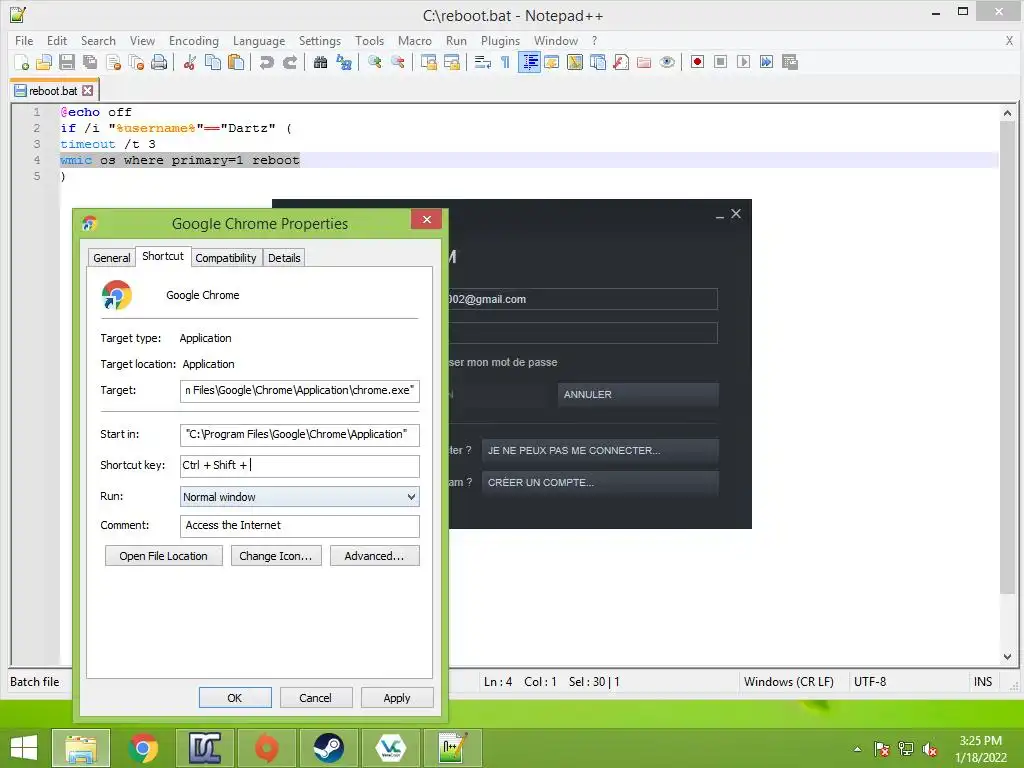Viewport: 1024px width, 768px height.
Task: Expand the Run dropdown showing Normal window
Action: (x=300, y=497)
